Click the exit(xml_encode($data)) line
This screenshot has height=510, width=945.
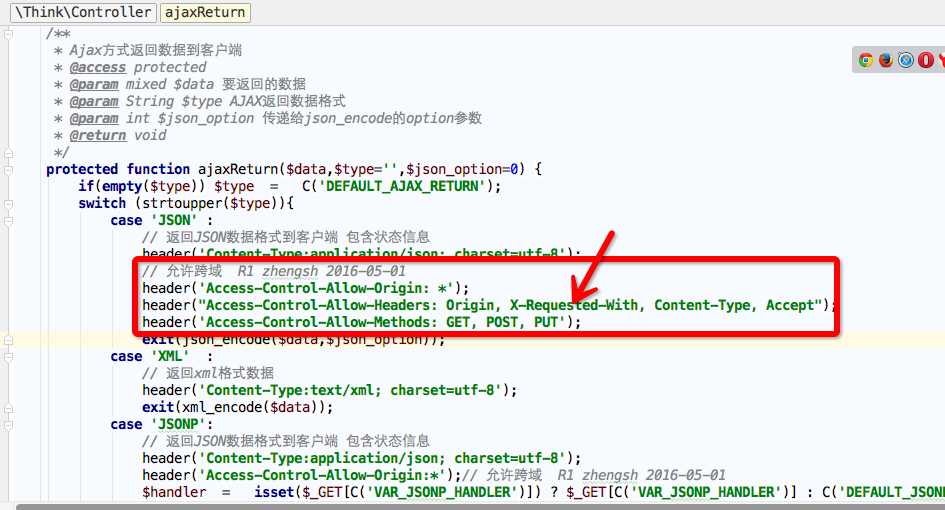(237, 408)
